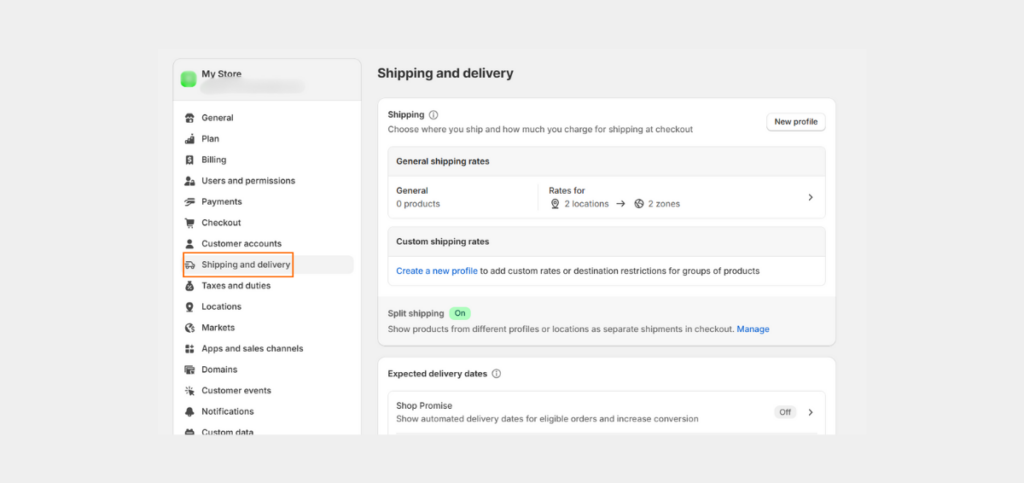Click the General store icon in sidebar
This screenshot has height=483, width=1024.
pyautogui.click(x=190, y=118)
